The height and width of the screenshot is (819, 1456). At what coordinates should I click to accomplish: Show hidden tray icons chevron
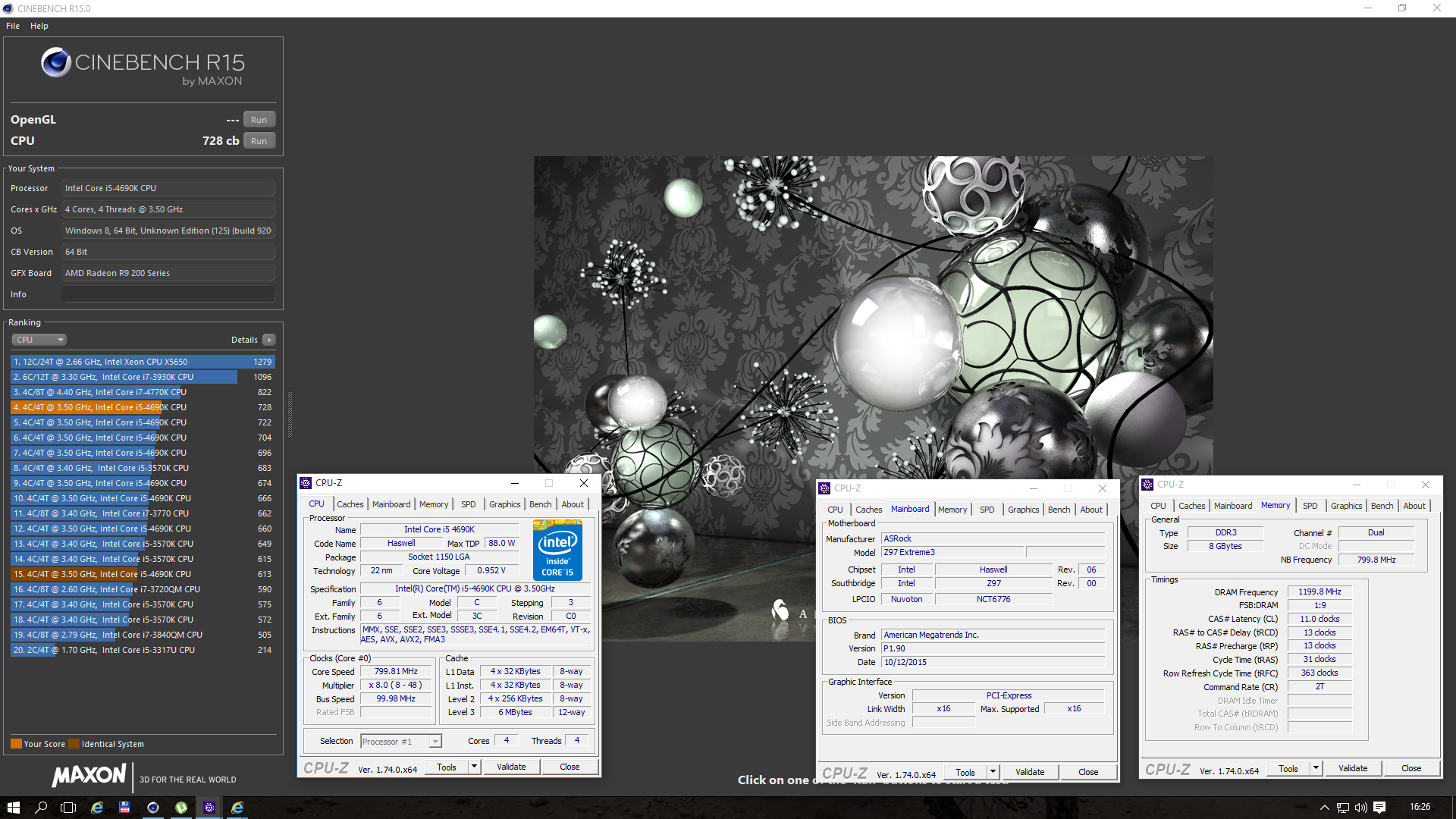coord(1324,808)
